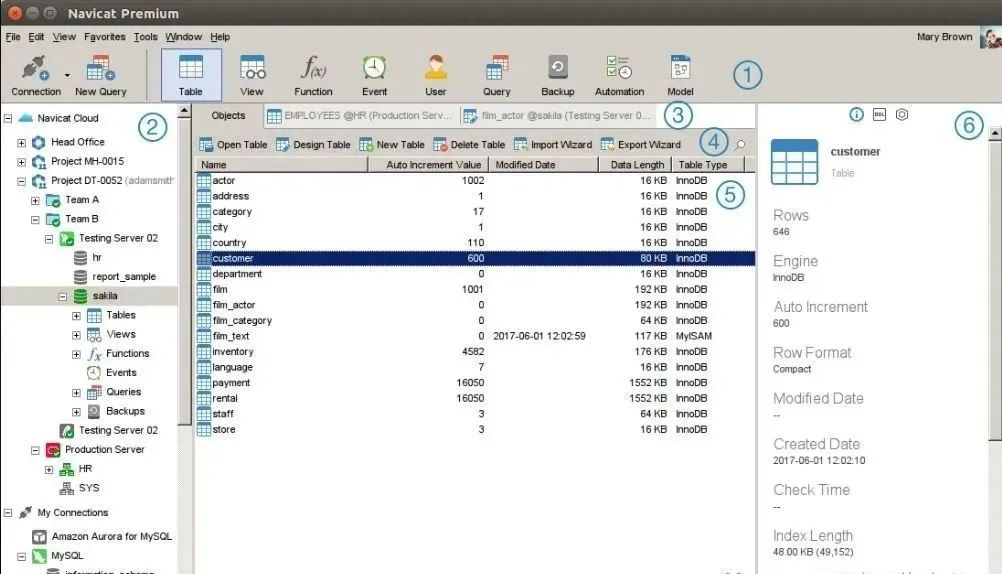Open the Favorites menu

pos(105,37)
